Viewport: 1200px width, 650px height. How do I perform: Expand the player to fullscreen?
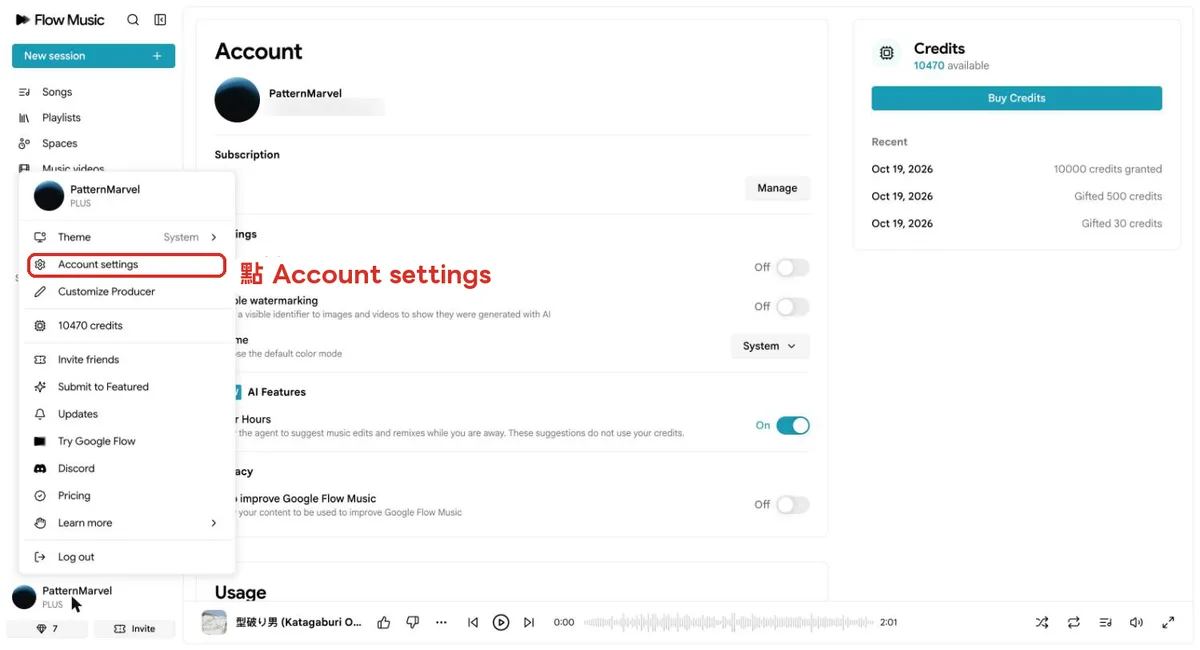(x=1168, y=622)
